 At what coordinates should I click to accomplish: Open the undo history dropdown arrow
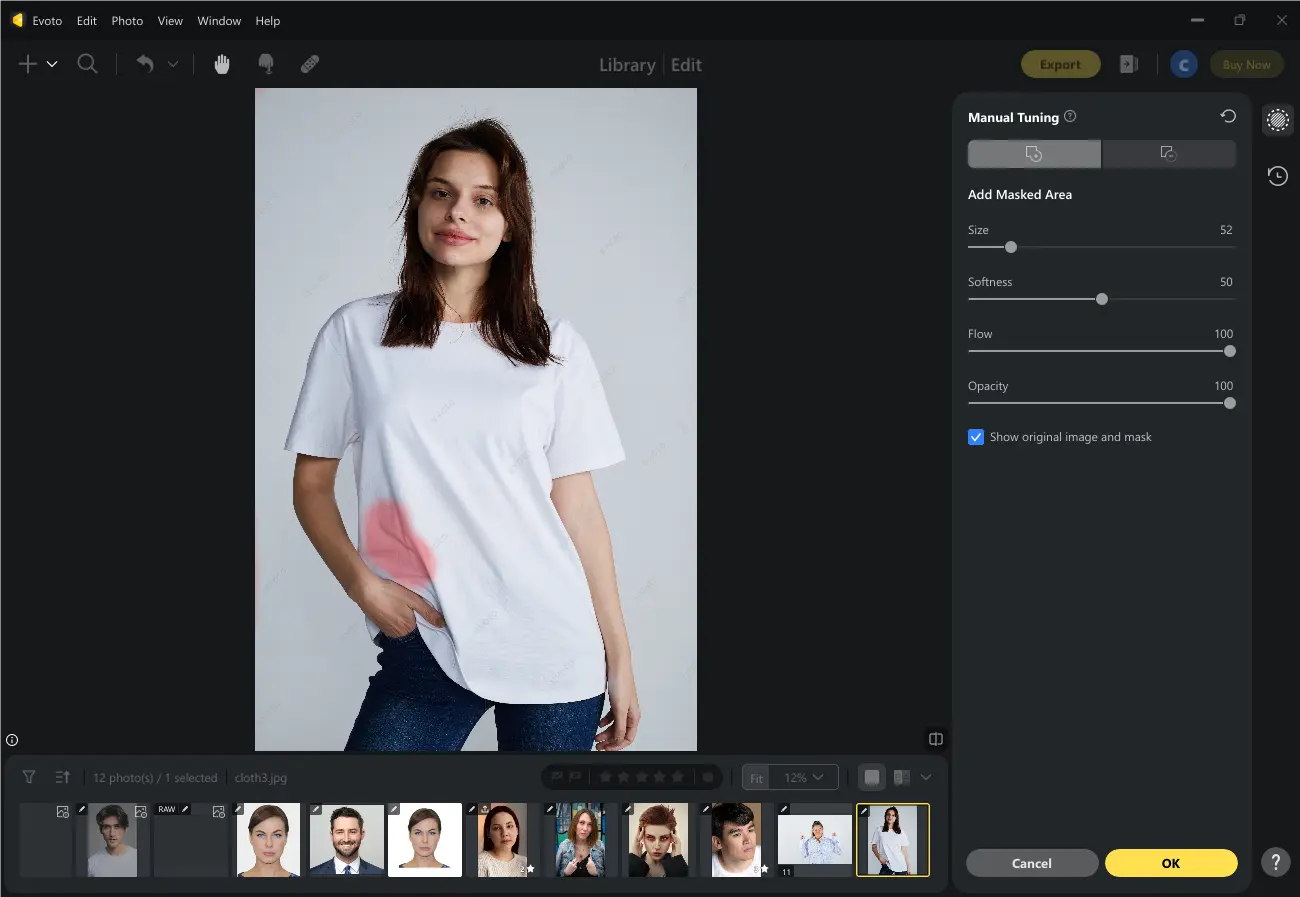tap(173, 64)
